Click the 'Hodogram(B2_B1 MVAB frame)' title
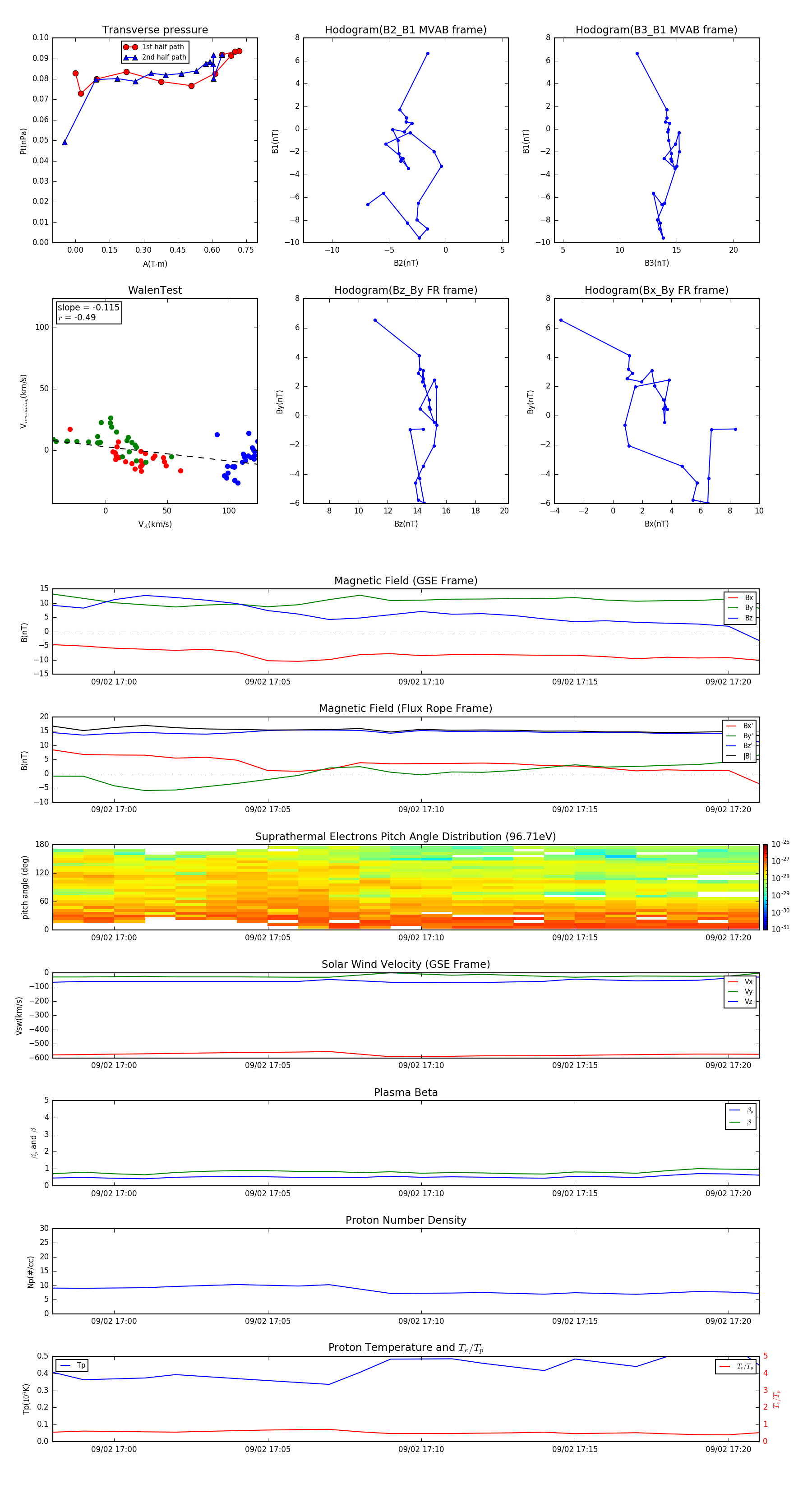812x1489 pixels. pyautogui.click(x=406, y=30)
